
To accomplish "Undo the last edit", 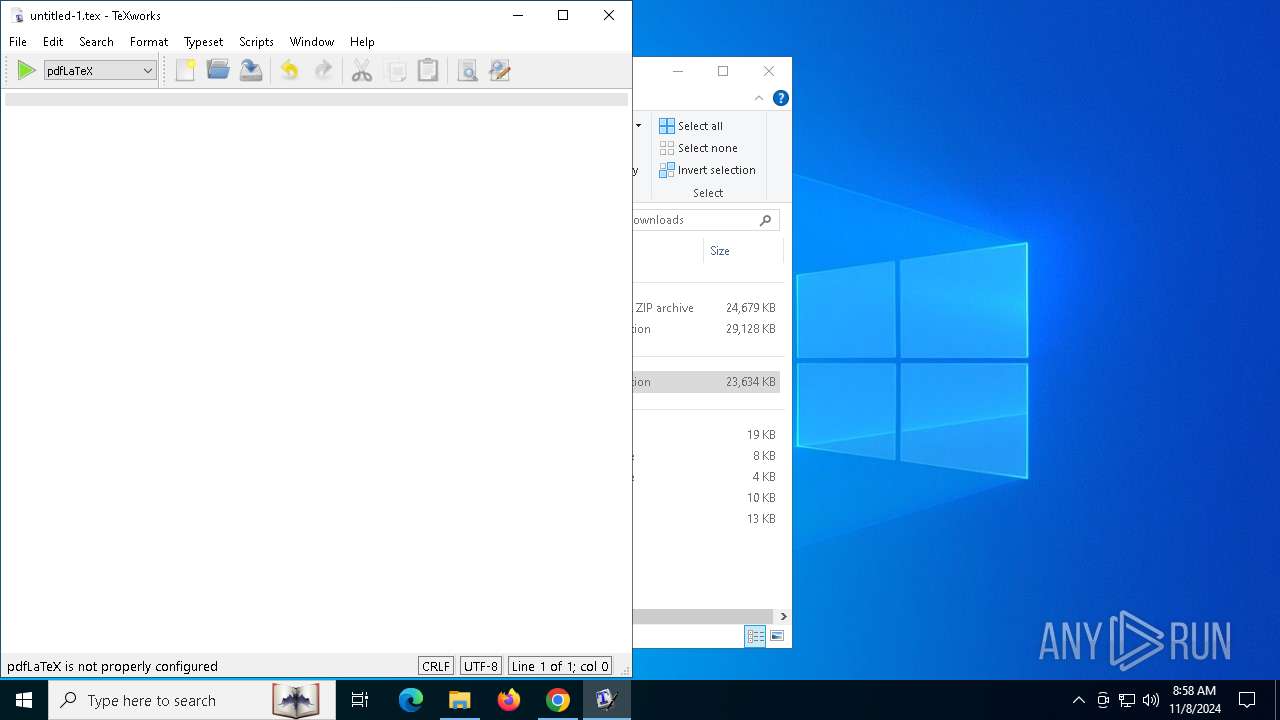I will (x=289, y=70).
